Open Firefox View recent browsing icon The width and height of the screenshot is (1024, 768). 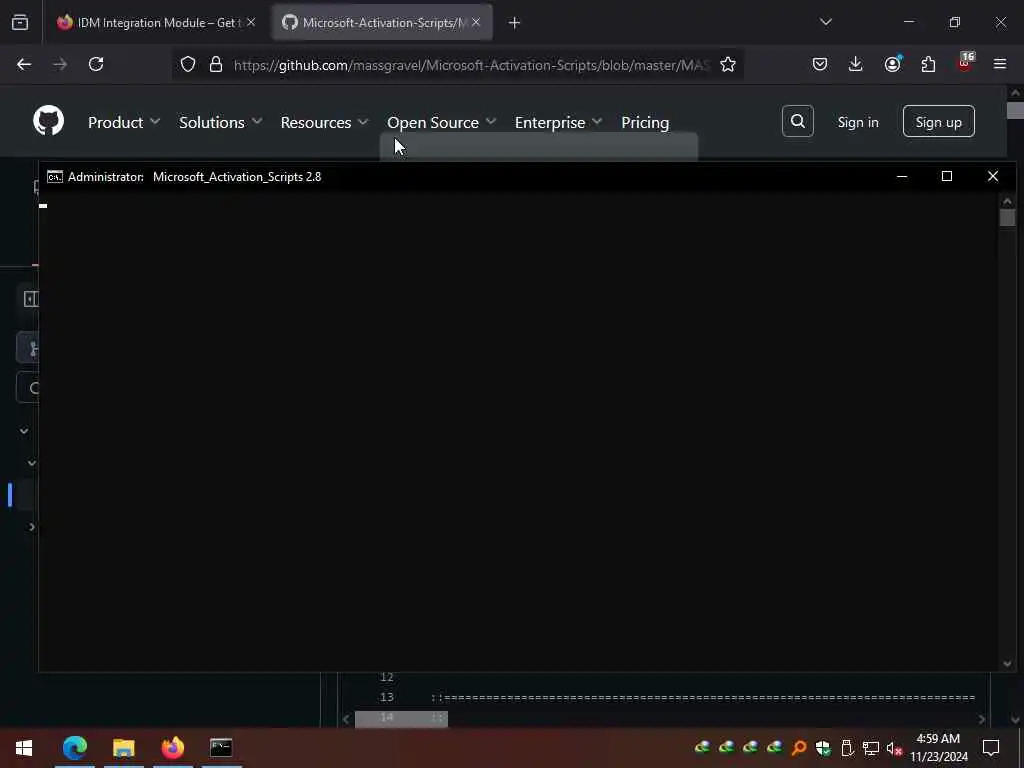click(20, 23)
